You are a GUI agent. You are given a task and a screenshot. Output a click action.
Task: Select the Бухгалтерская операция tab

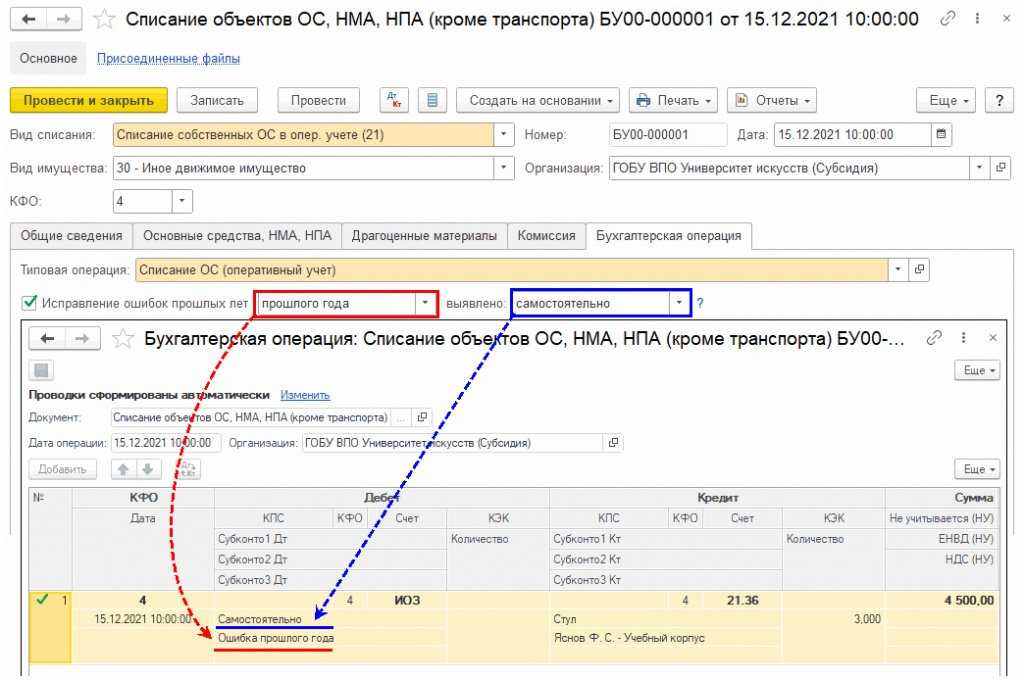(x=669, y=236)
